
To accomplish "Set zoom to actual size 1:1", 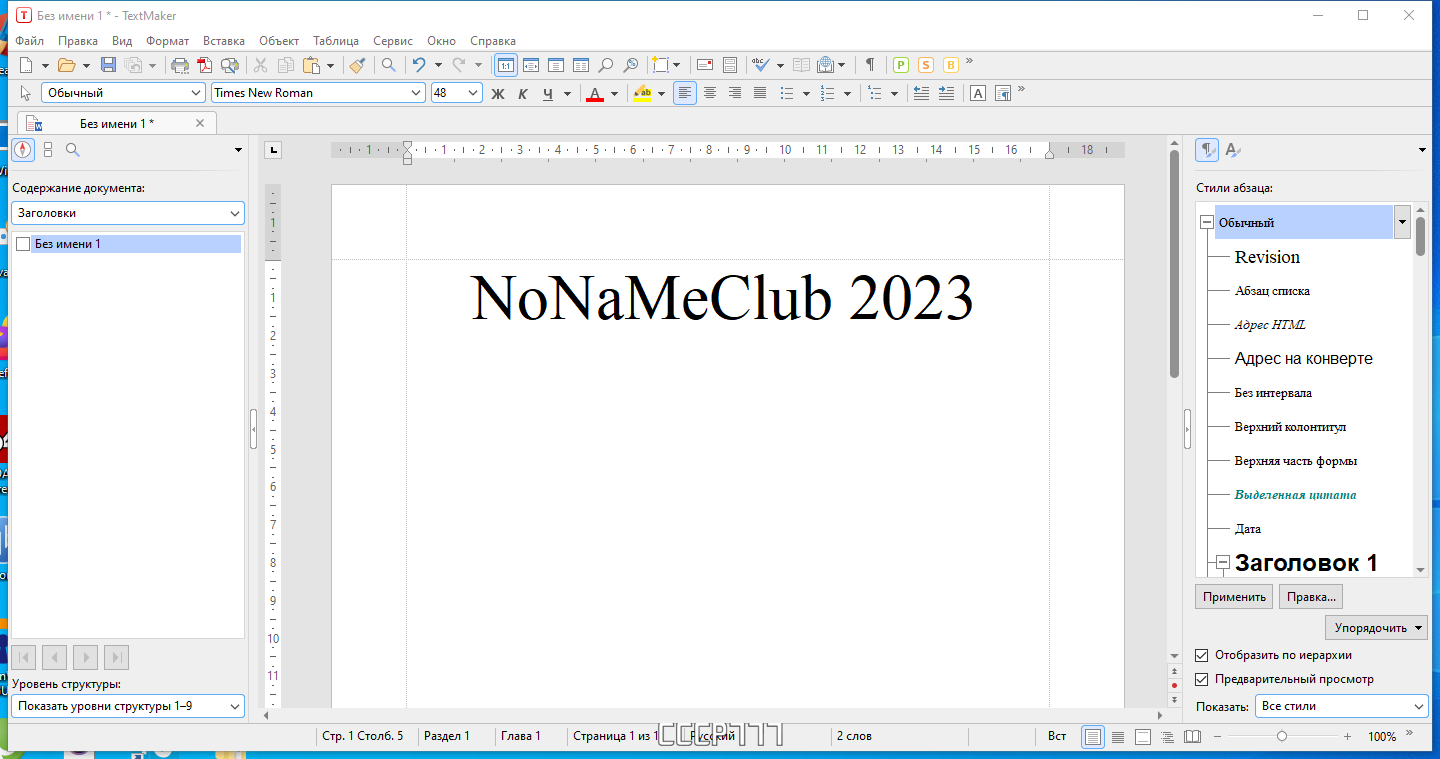I will [506, 65].
